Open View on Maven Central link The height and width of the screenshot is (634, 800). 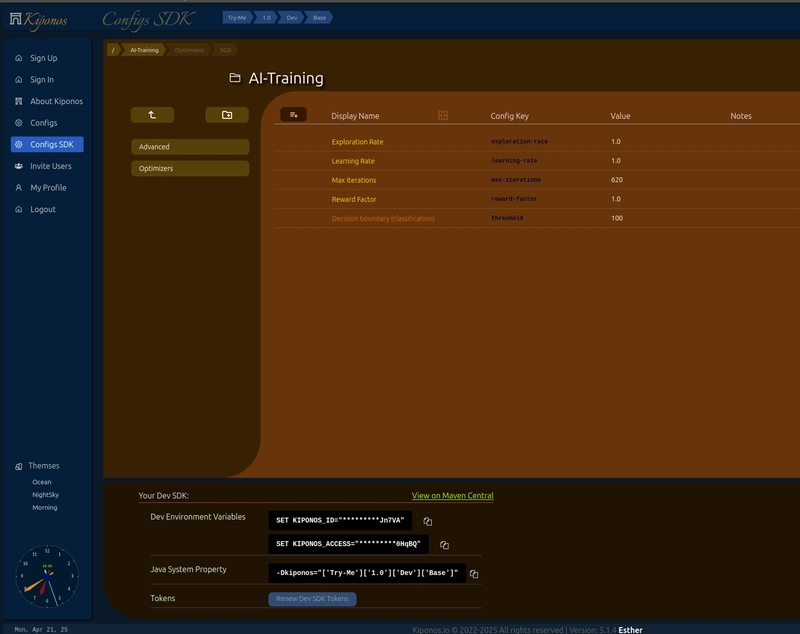(x=453, y=496)
